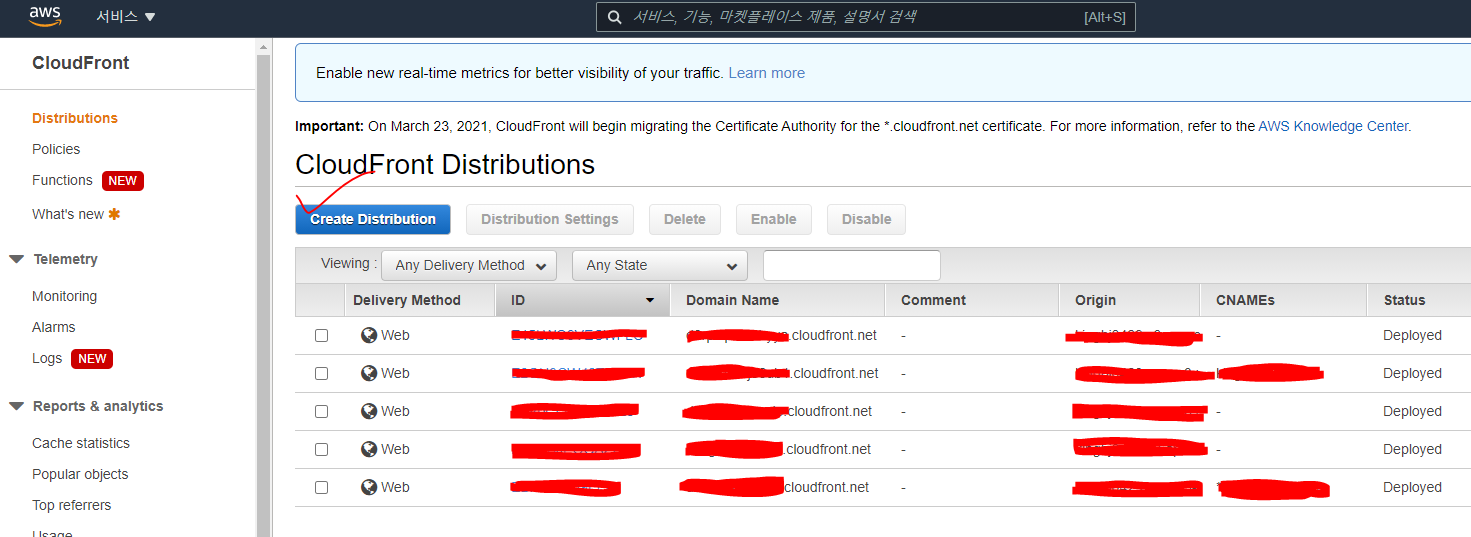The height and width of the screenshot is (537, 1471).
Task: Open Policies in the sidebar
Action: click(56, 149)
